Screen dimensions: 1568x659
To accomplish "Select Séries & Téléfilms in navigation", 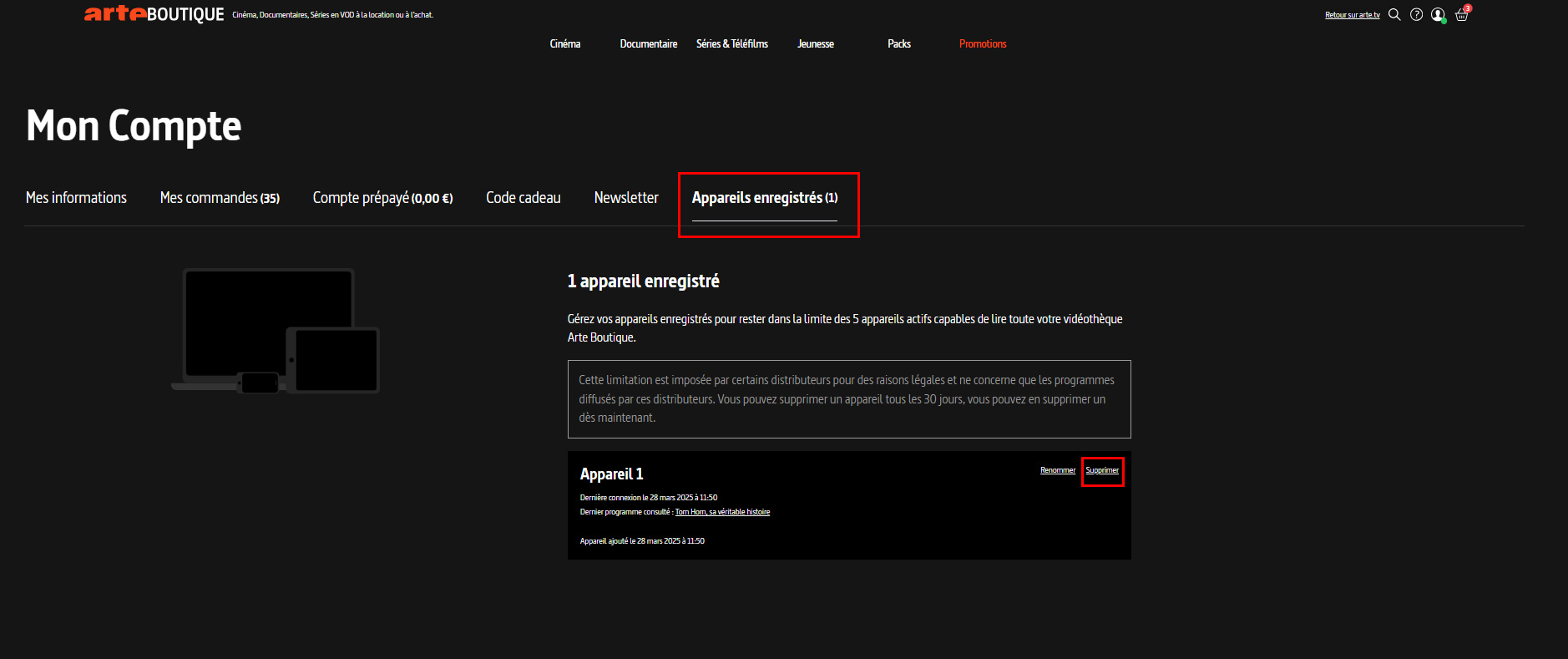I will [732, 43].
